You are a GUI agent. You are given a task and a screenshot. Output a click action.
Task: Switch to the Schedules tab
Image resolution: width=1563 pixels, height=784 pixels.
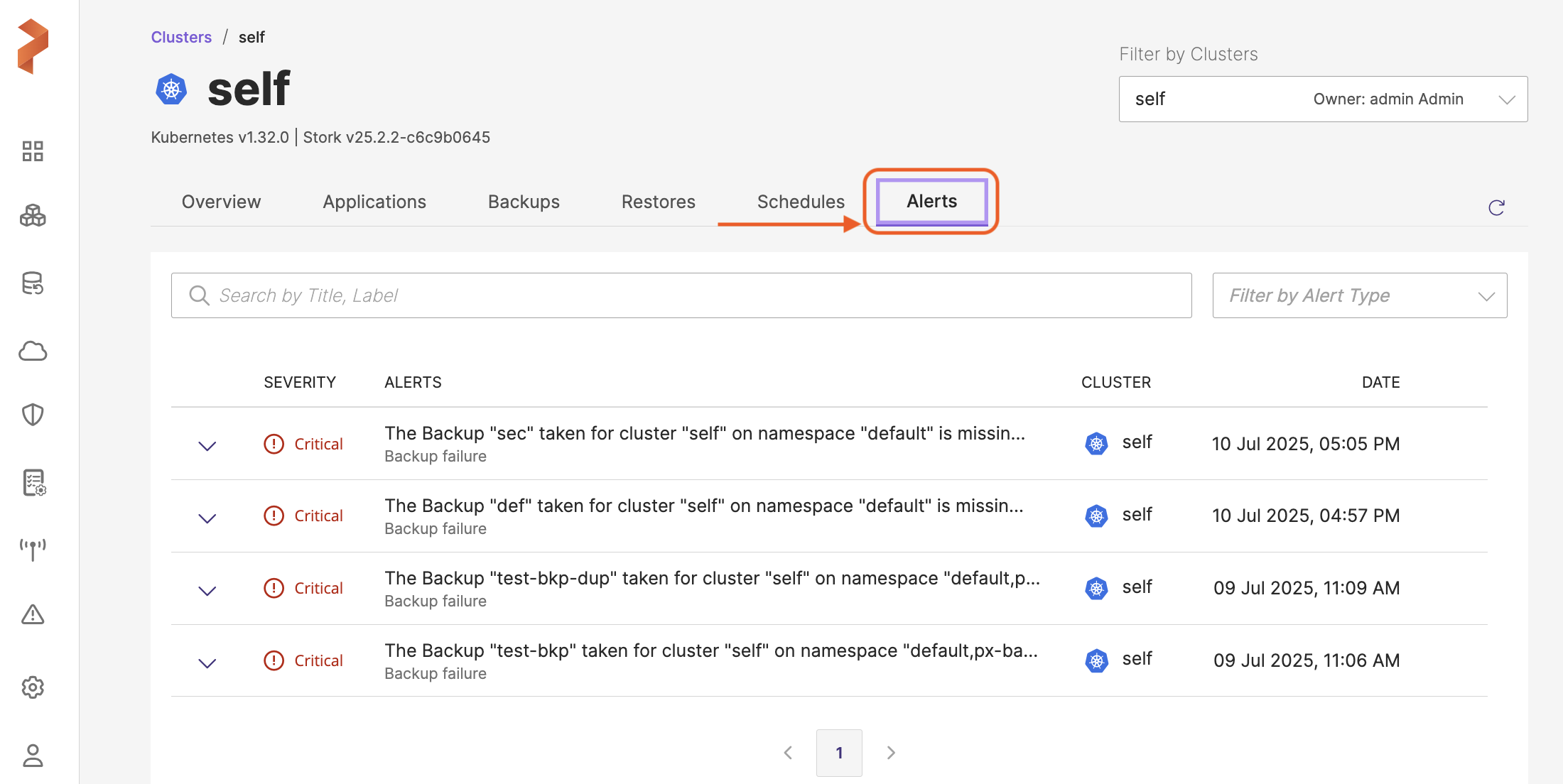801,202
